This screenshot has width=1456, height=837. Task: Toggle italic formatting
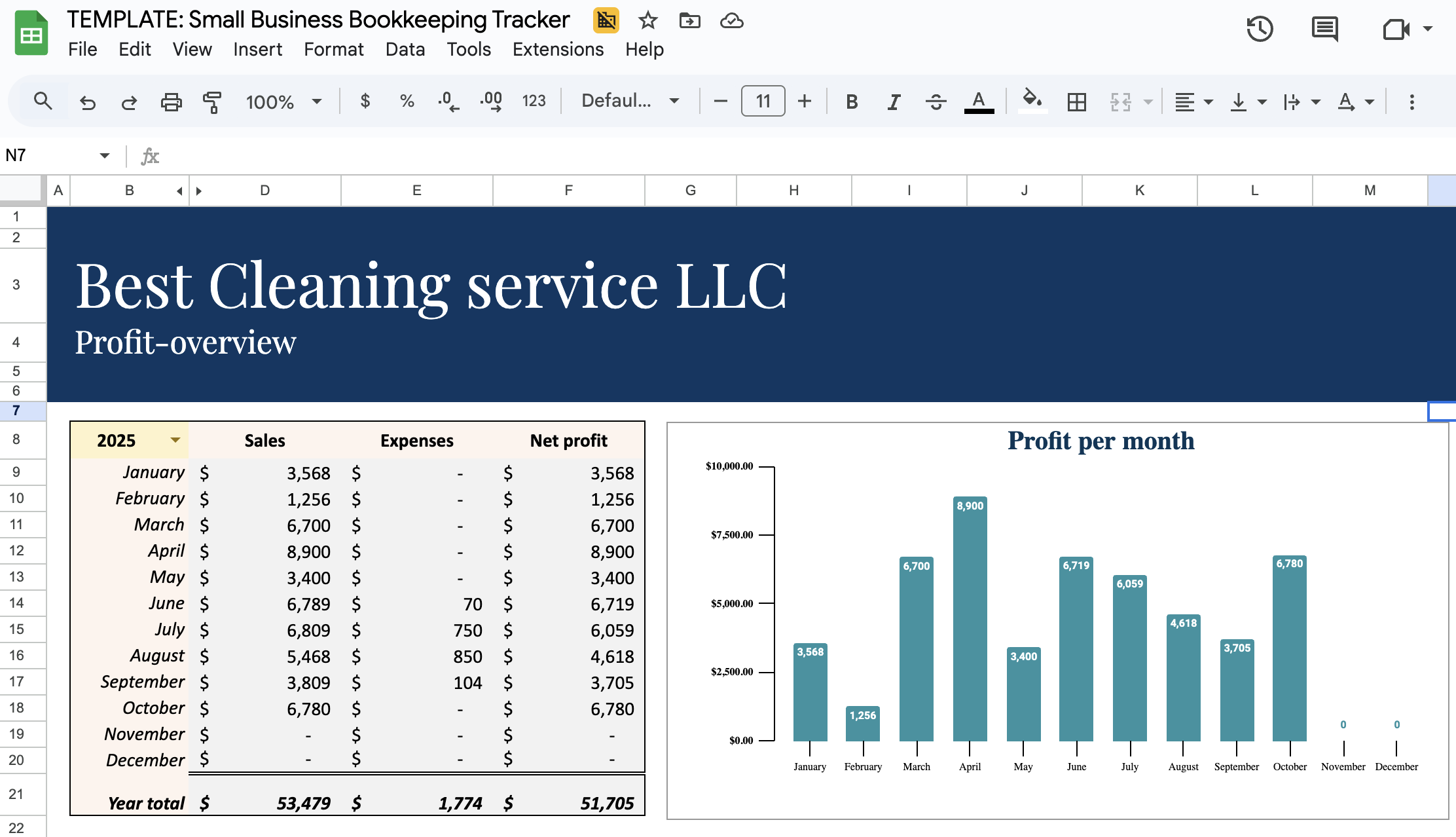tap(894, 102)
